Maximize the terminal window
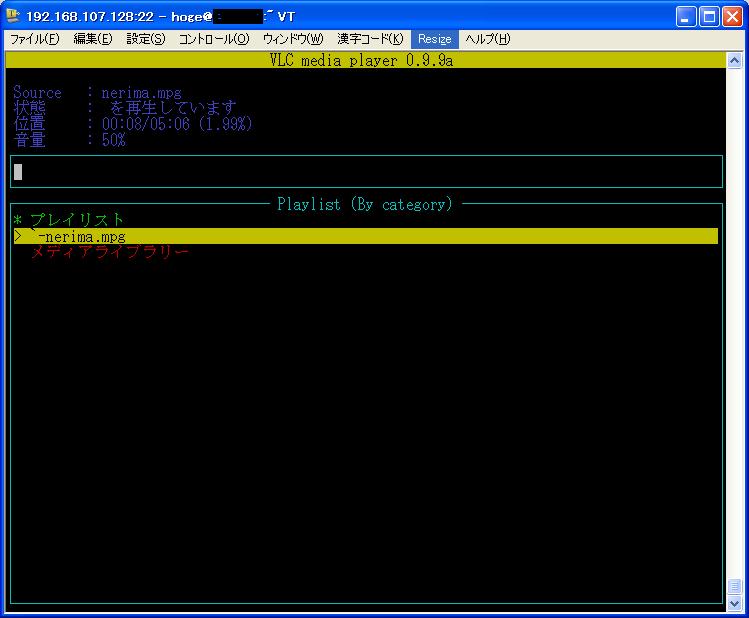The width and height of the screenshot is (749, 618). click(709, 17)
